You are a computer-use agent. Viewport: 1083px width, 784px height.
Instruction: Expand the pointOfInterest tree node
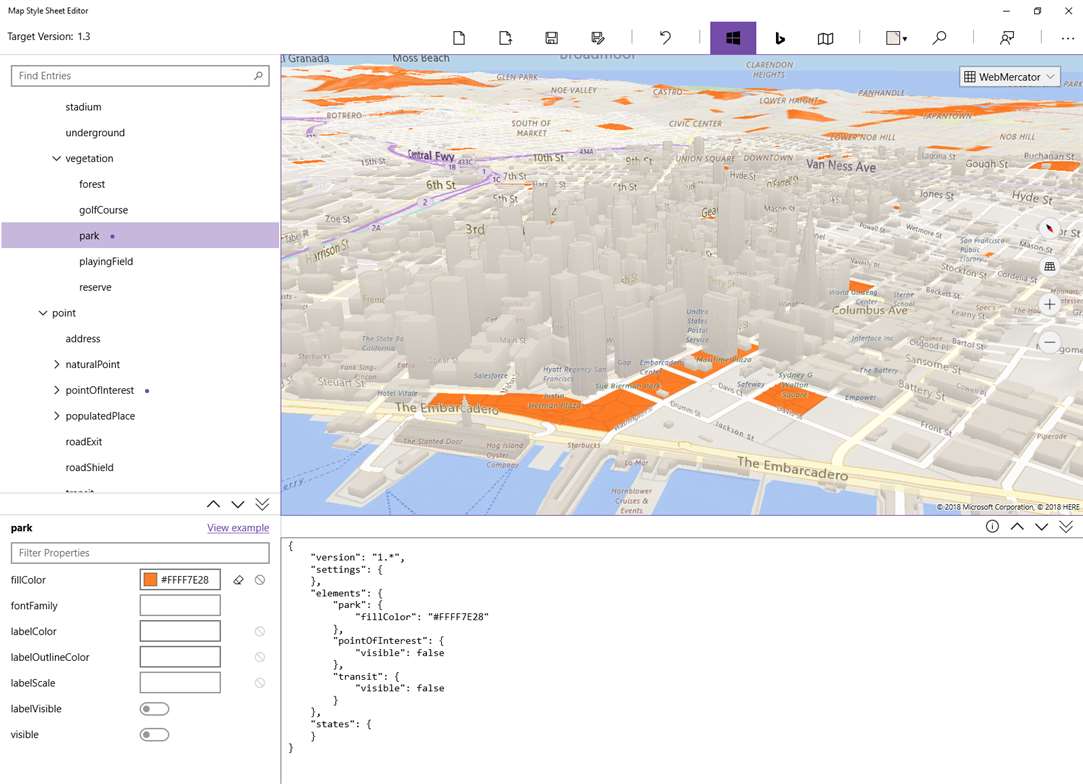pos(57,391)
